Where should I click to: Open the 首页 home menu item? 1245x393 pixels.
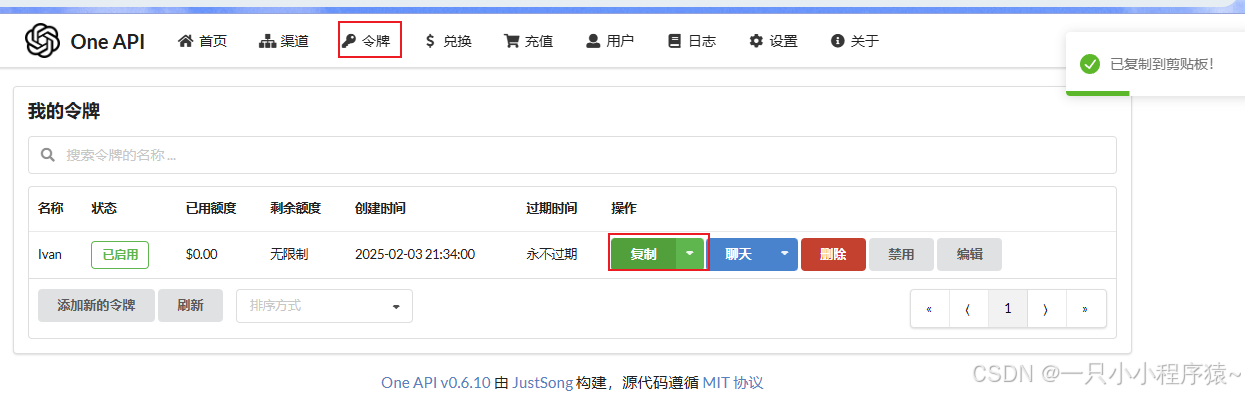tap(202, 41)
